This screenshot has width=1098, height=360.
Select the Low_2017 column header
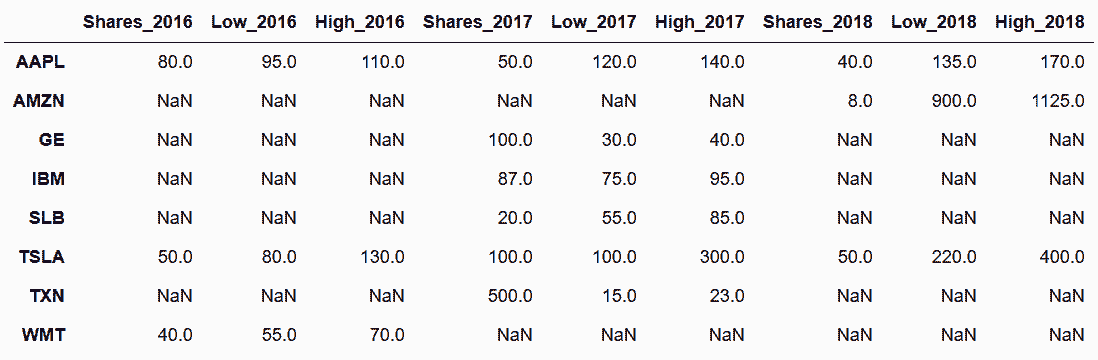pyautogui.click(x=594, y=22)
